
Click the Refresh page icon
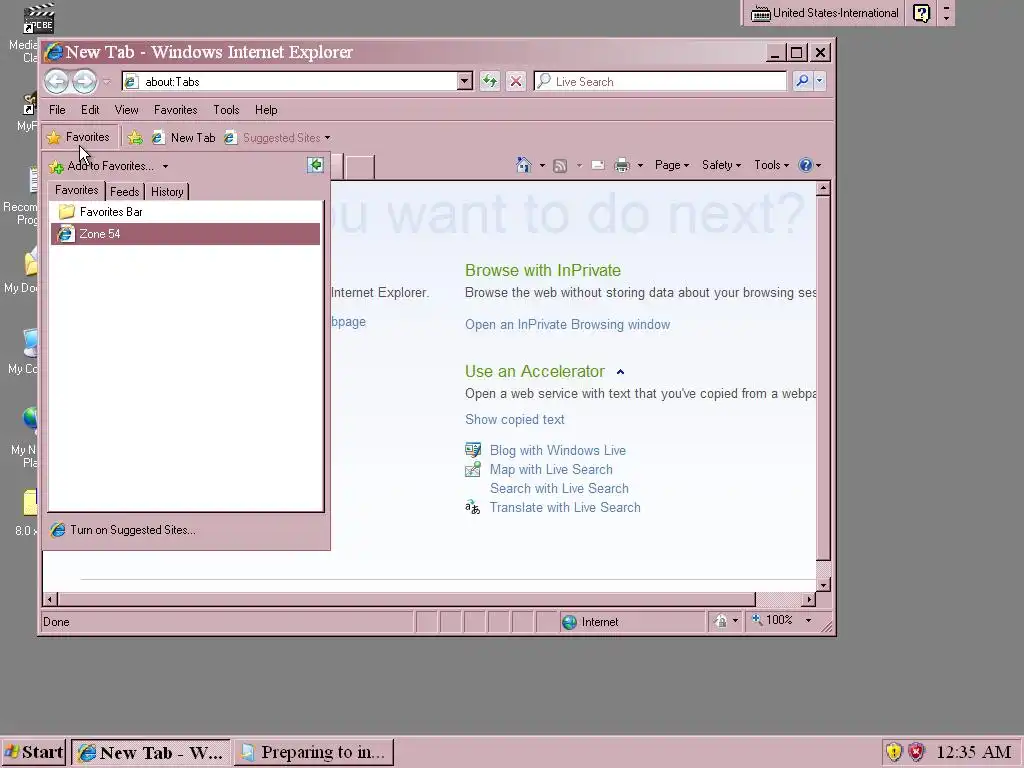(x=490, y=82)
